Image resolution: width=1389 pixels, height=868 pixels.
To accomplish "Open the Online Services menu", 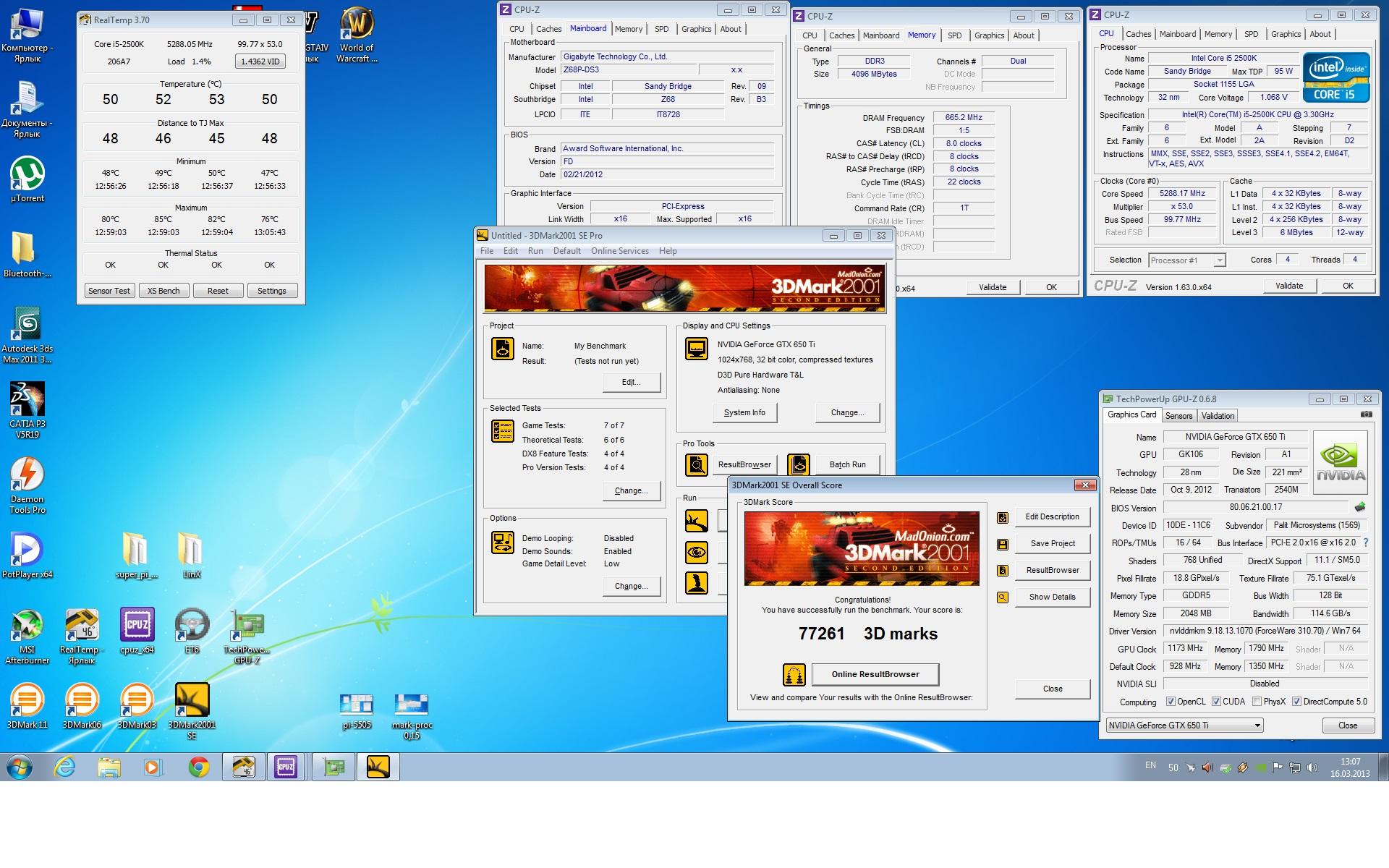I will (x=619, y=251).
